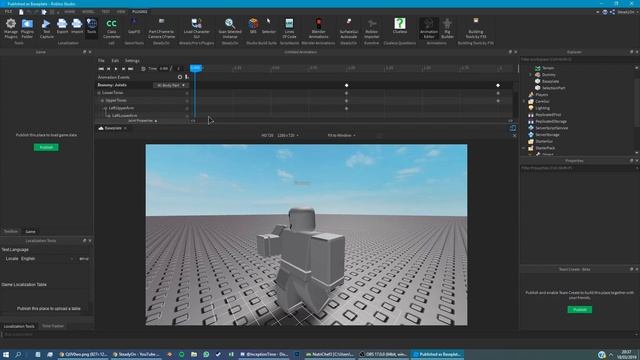Toggle the Animation Editor plugin
This screenshot has width=640, height=360.
click(429, 28)
